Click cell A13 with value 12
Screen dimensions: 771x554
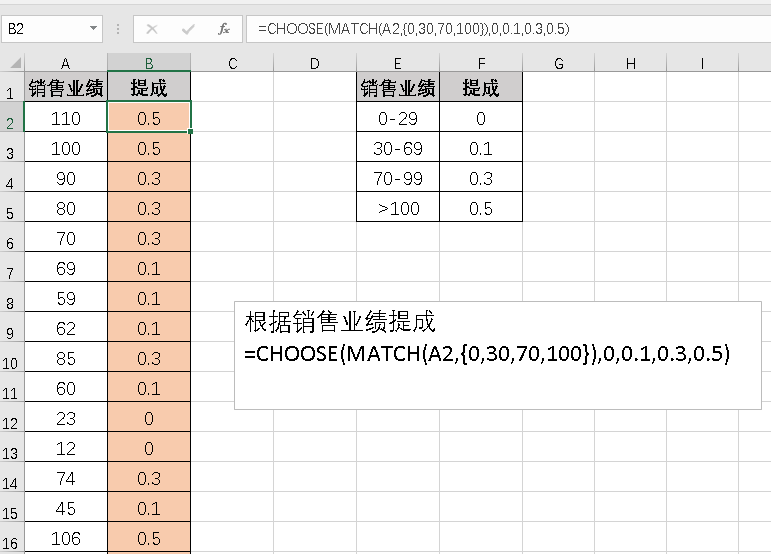pos(66,447)
